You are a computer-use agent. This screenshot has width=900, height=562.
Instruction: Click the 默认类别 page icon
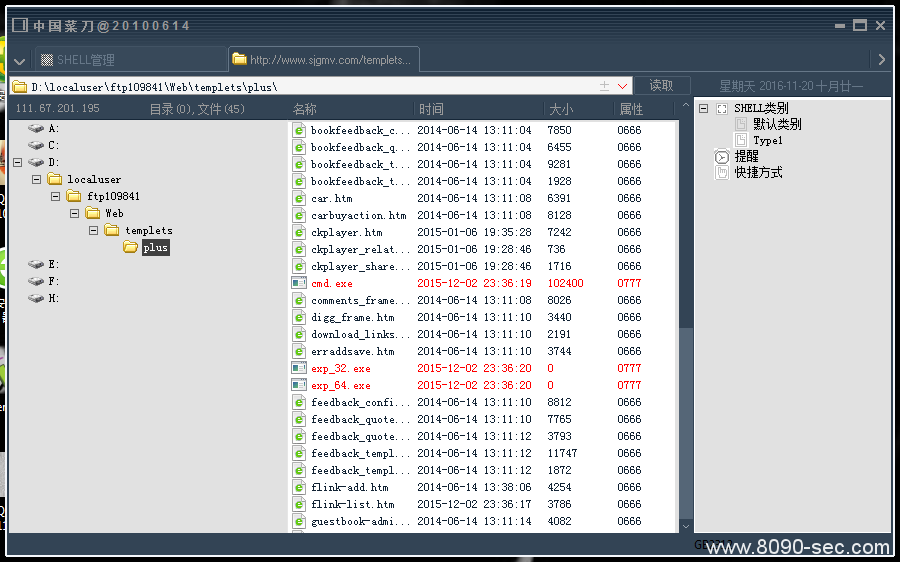coord(741,124)
